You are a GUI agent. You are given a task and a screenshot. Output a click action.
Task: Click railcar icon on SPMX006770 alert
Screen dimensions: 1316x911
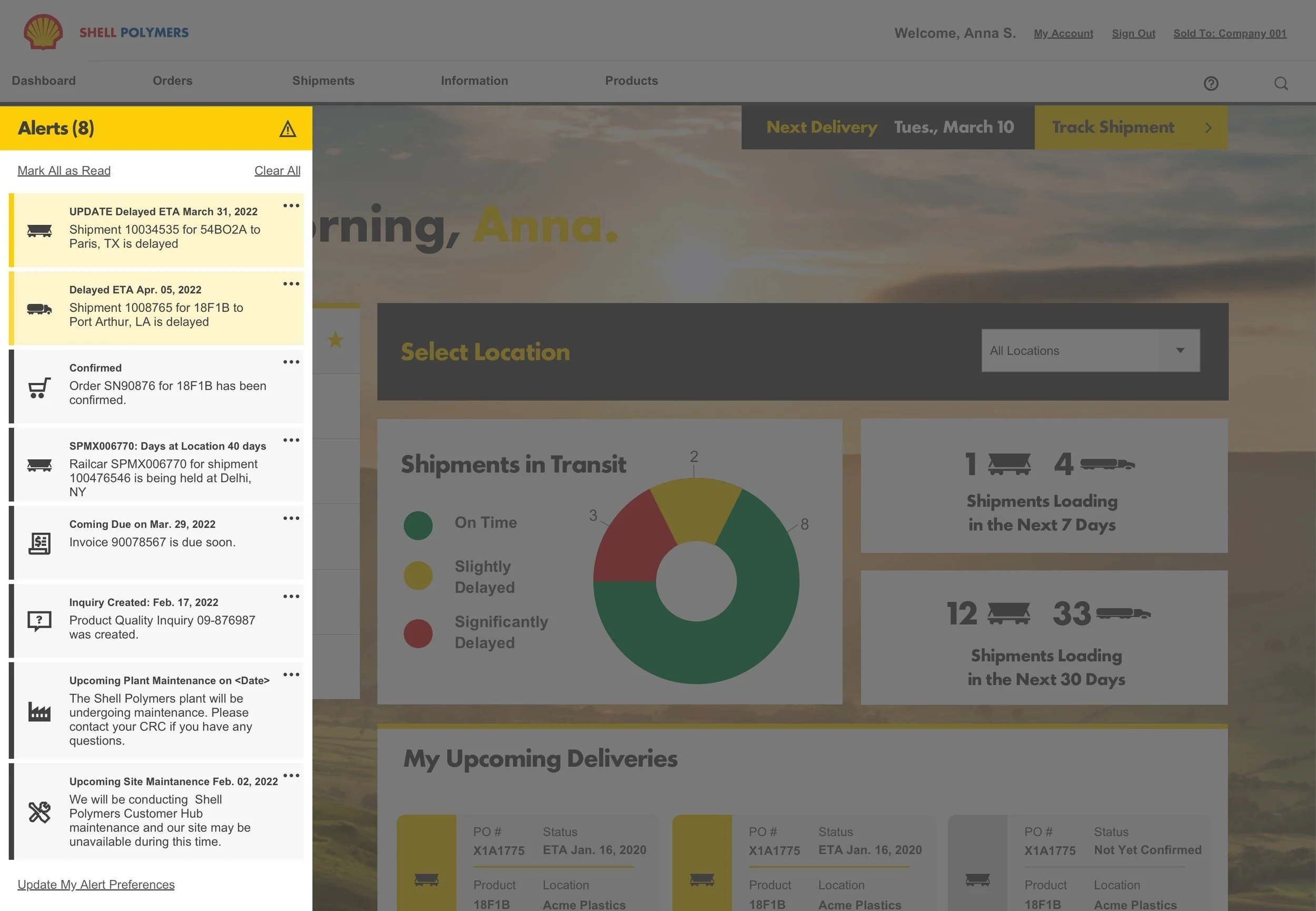[39, 465]
